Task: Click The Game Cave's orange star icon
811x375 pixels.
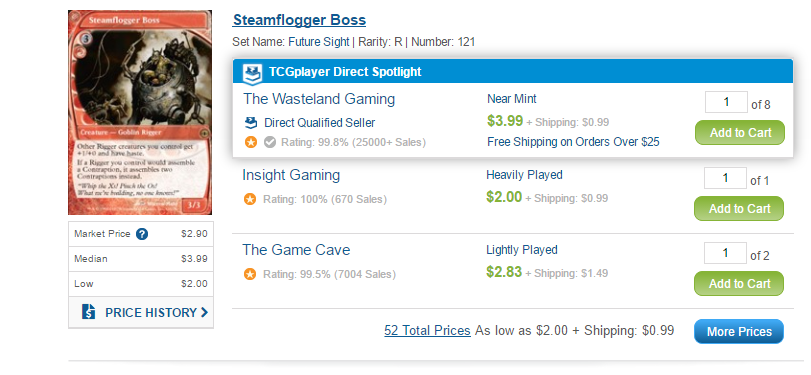Action: [250, 274]
